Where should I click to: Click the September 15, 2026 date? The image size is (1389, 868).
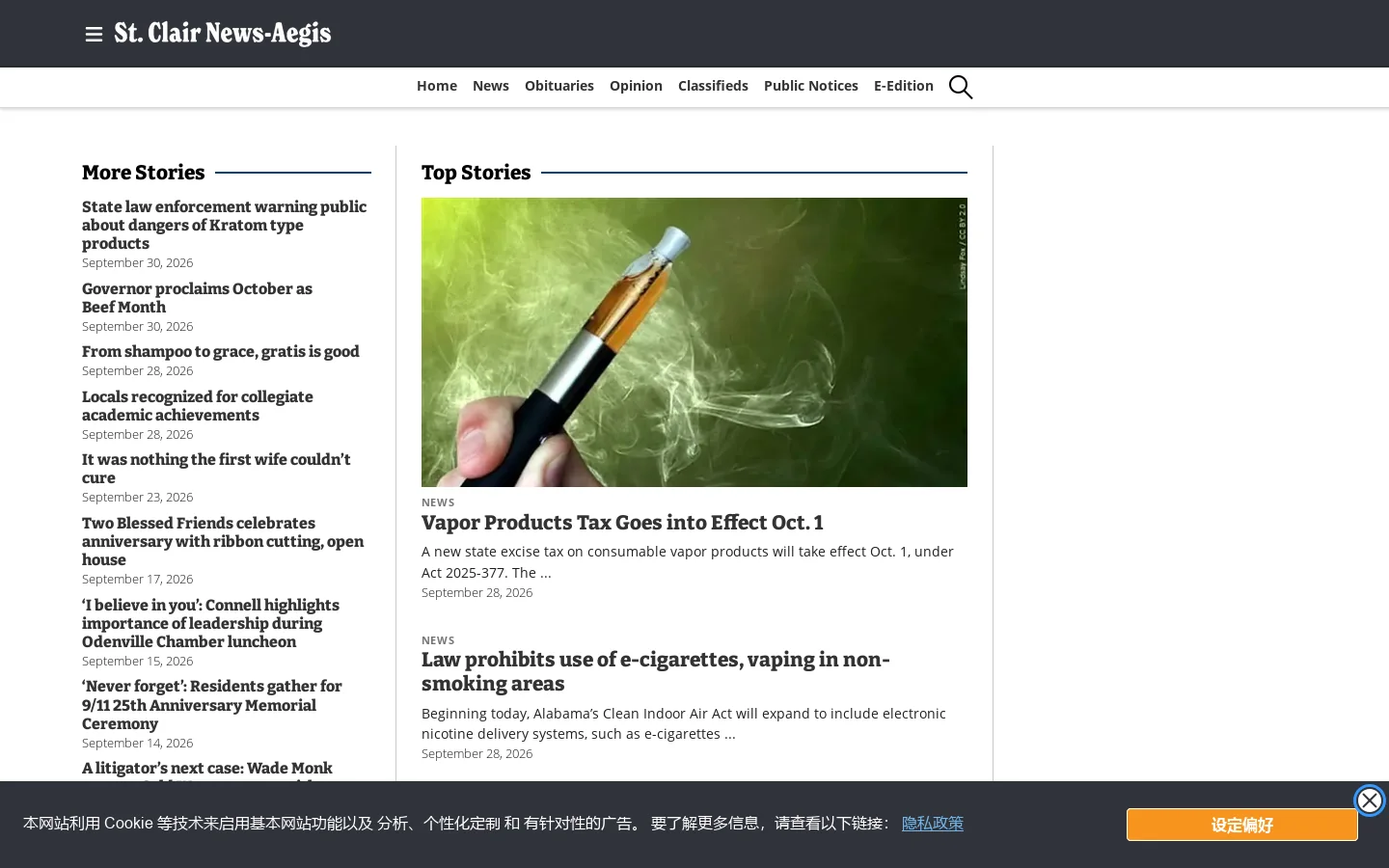tap(137, 662)
